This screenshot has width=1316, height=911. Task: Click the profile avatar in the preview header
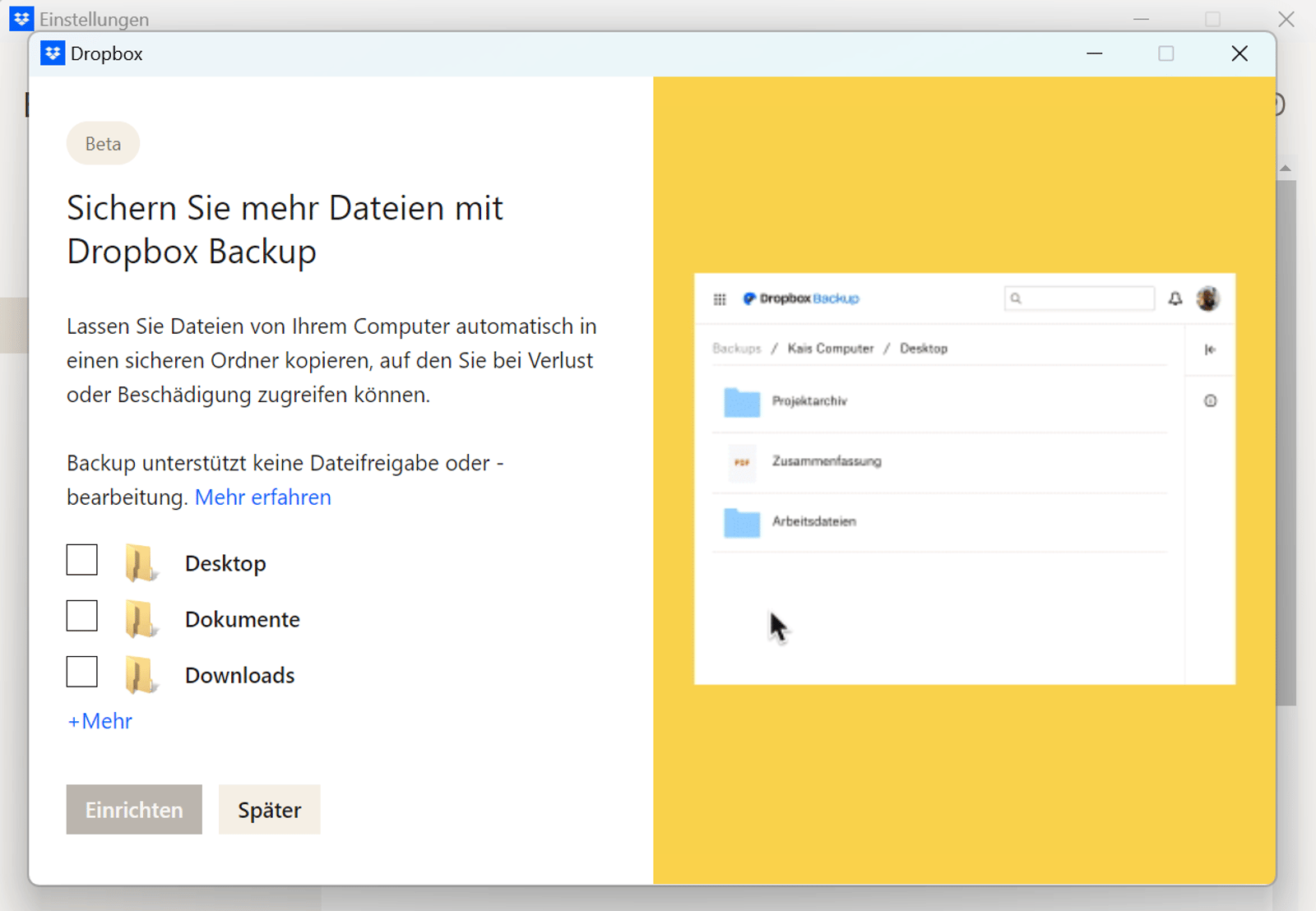click(1208, 298)
